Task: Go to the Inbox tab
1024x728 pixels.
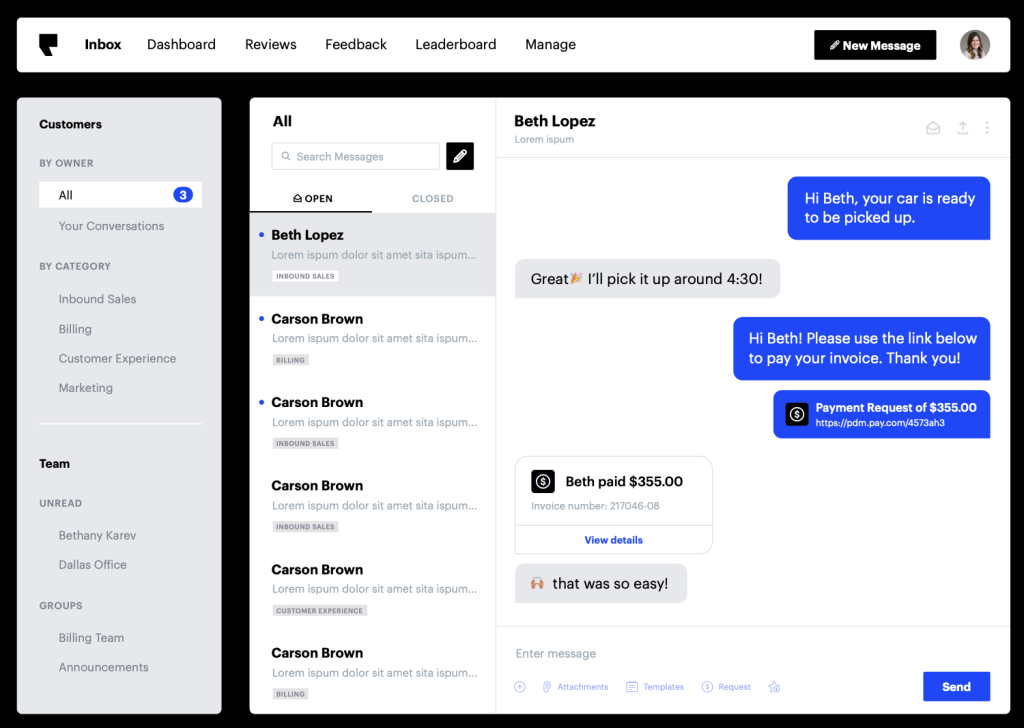Action: tap(103, 44)
